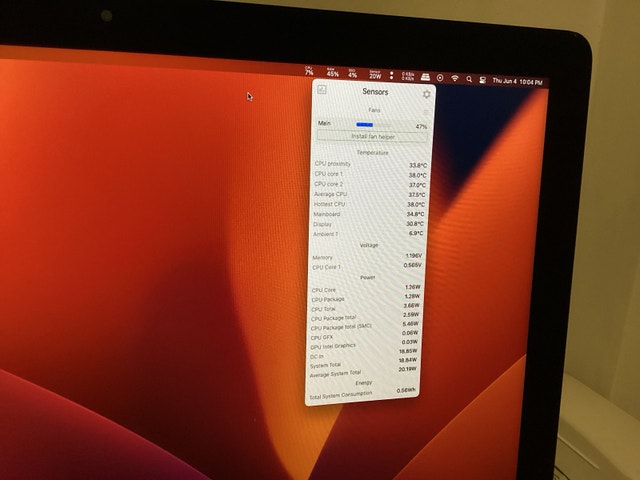Image resolution: width=640 pixels, height=480 pixels.
Task: Select the CPU core 2 temperature row
Action: point(369,184)
